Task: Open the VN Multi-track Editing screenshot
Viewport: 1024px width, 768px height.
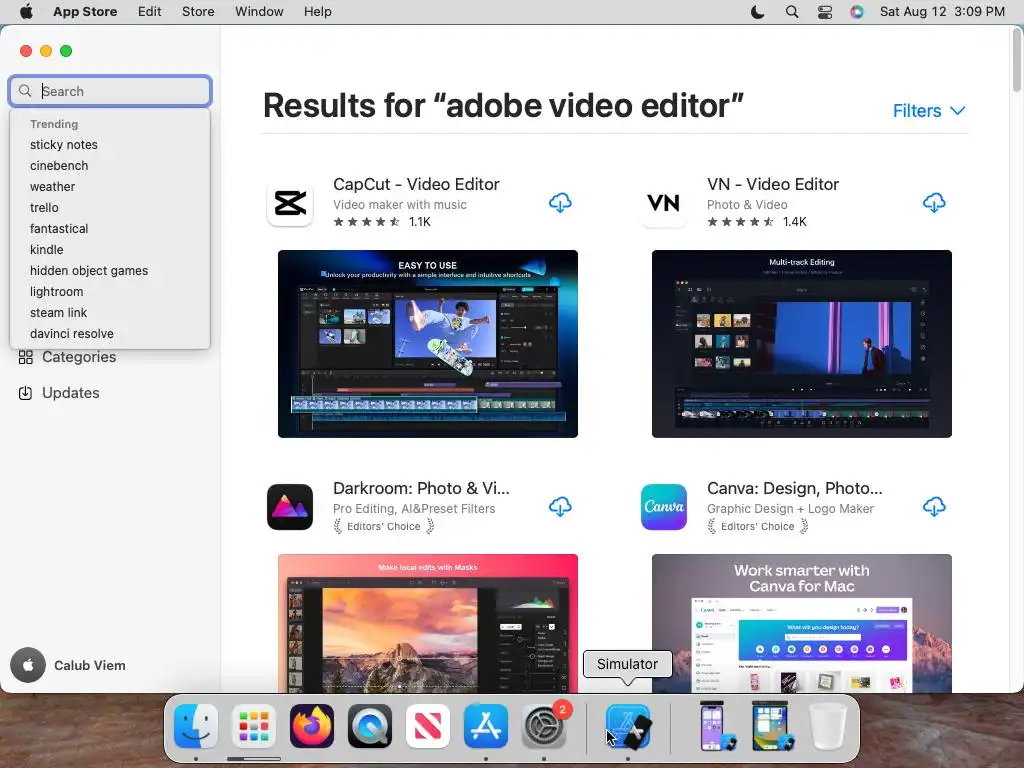Action: (x=801, y=344)
